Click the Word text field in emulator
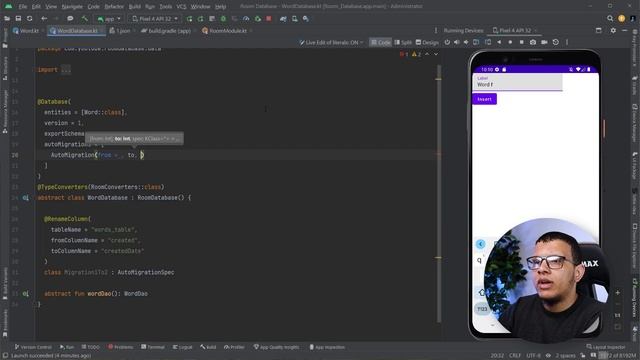640x360 pixels. (x=517, y=82)
